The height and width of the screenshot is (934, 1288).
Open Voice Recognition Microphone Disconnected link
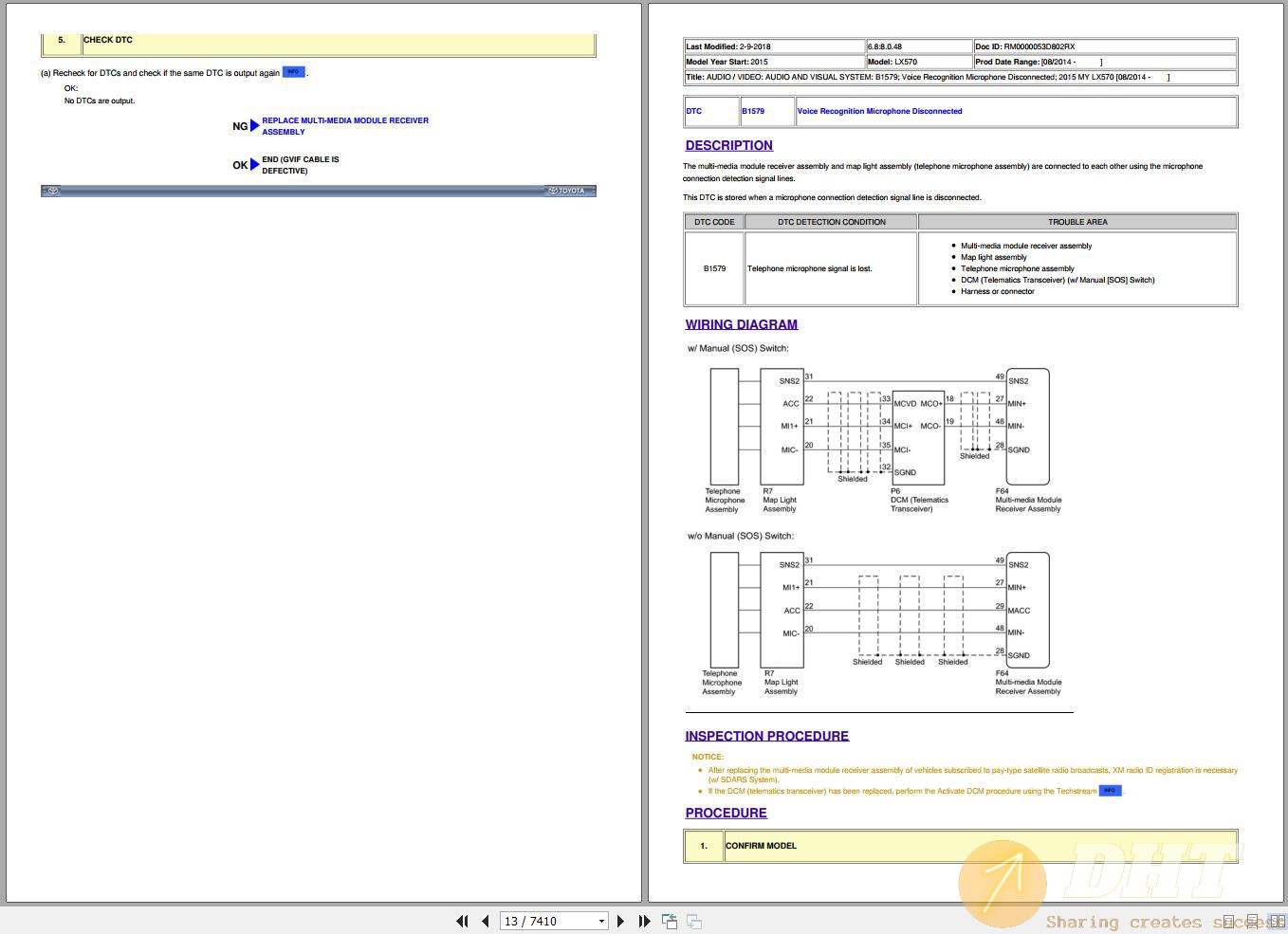tap(879, 111)
